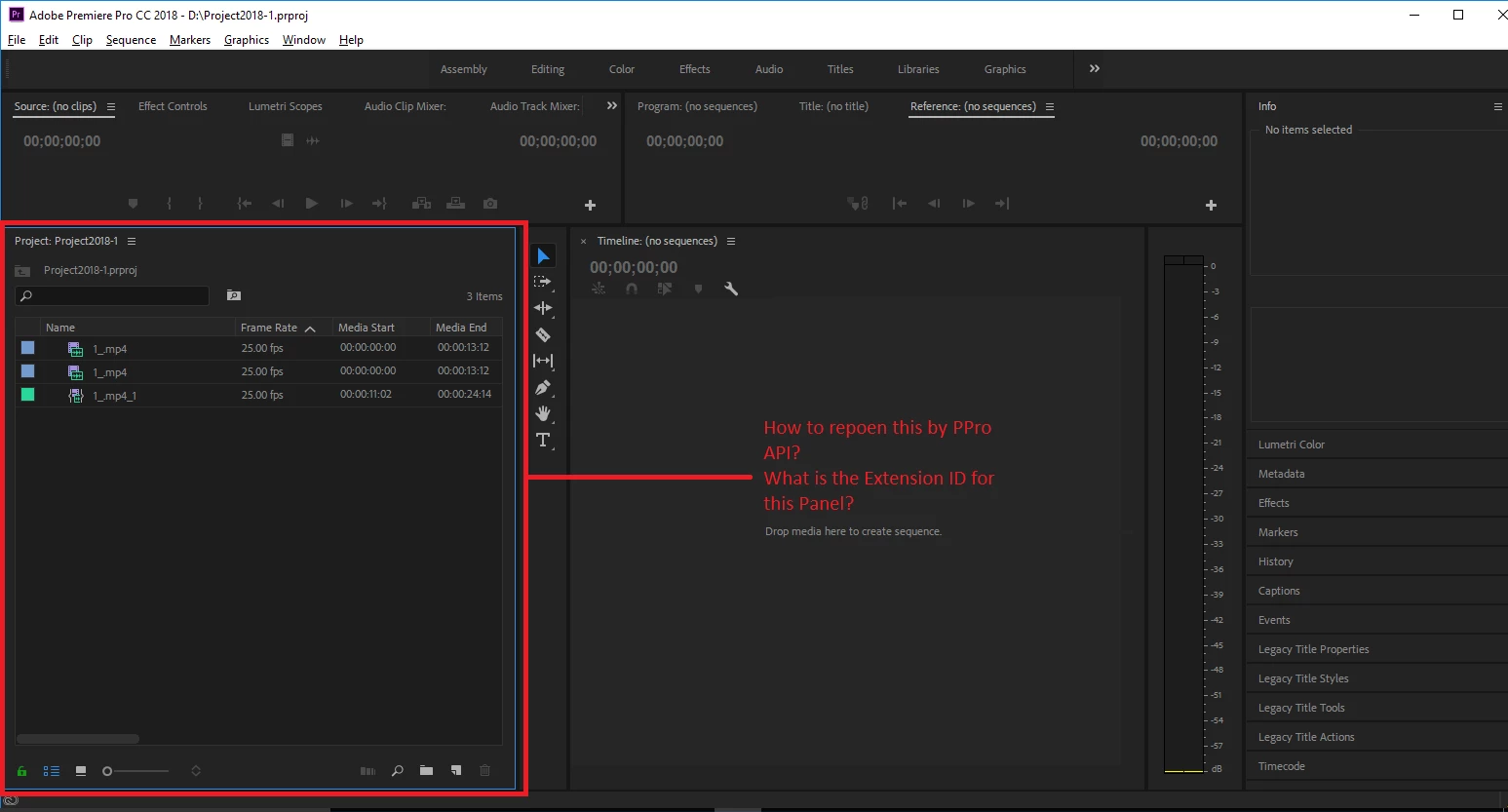Select the Slip tool
This screenshot has width=1508, height=812.
pos(543,361)
